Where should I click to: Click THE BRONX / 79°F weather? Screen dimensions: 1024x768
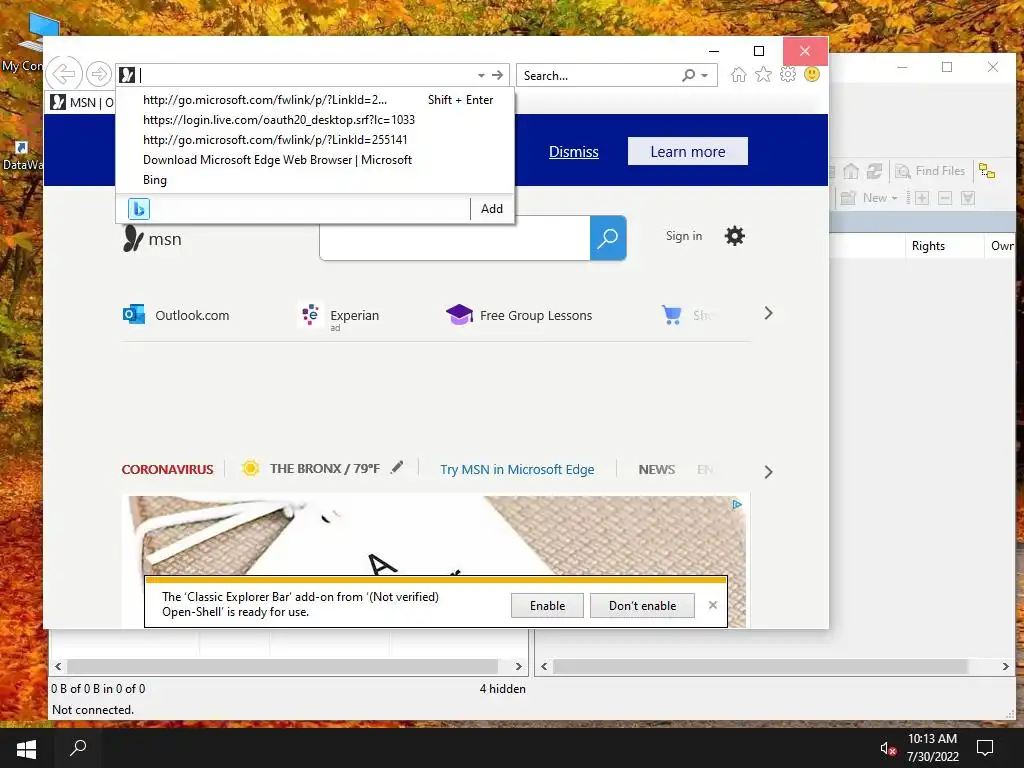point(311,468)
